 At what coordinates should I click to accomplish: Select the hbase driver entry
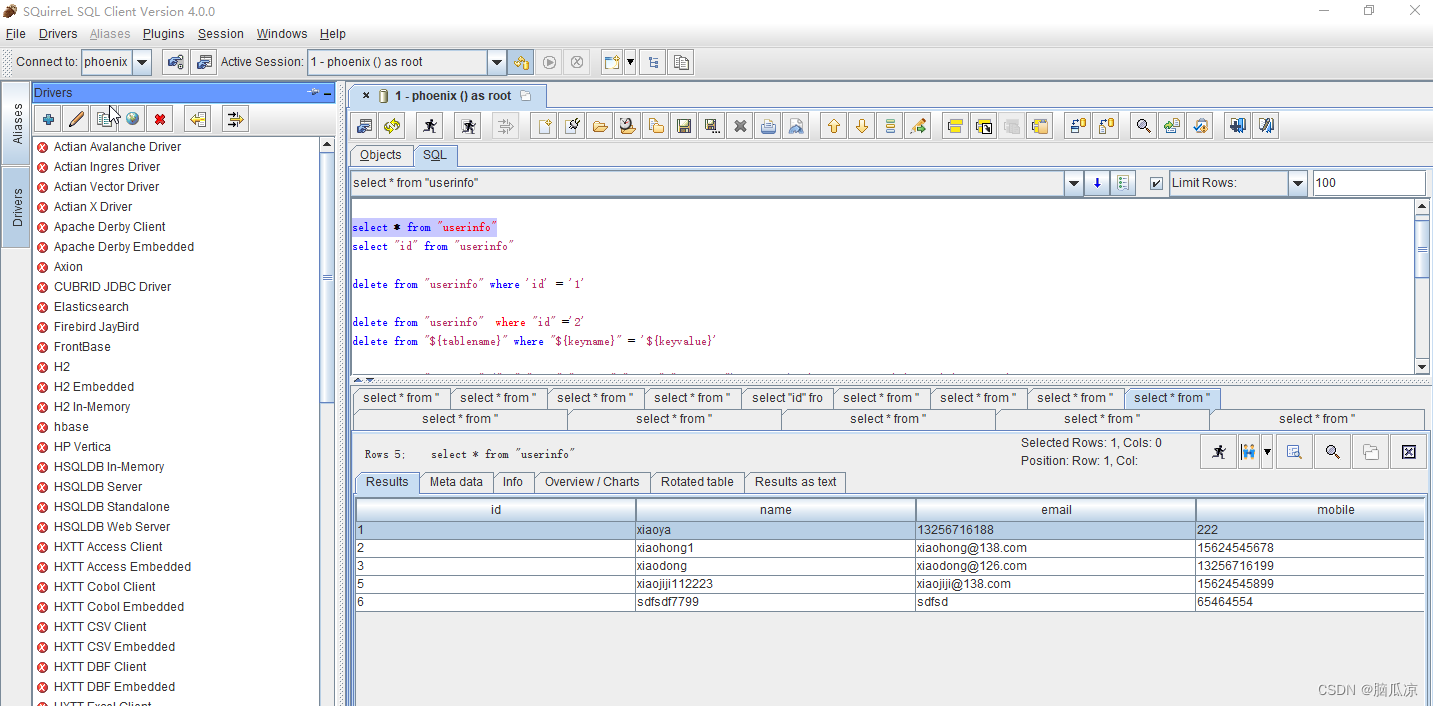[x=71, y=427]
